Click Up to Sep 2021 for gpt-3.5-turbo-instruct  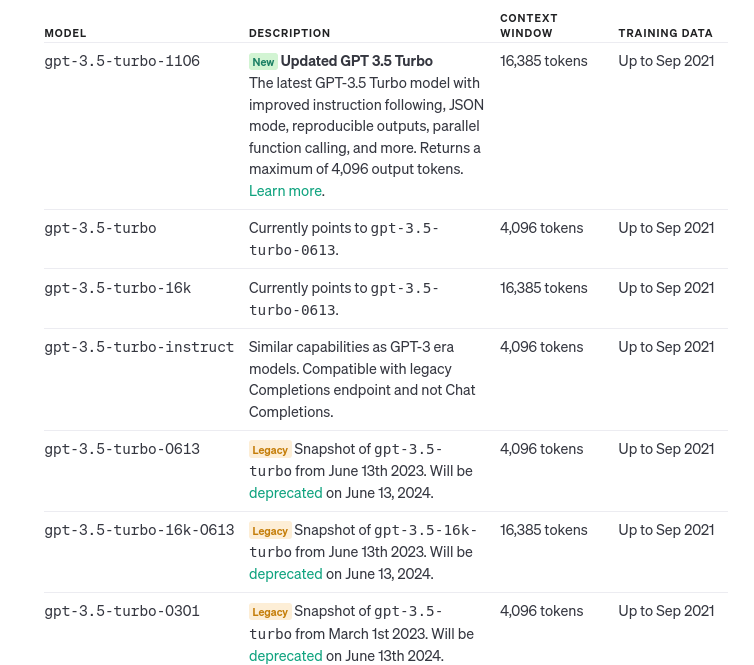coord(666,347)
